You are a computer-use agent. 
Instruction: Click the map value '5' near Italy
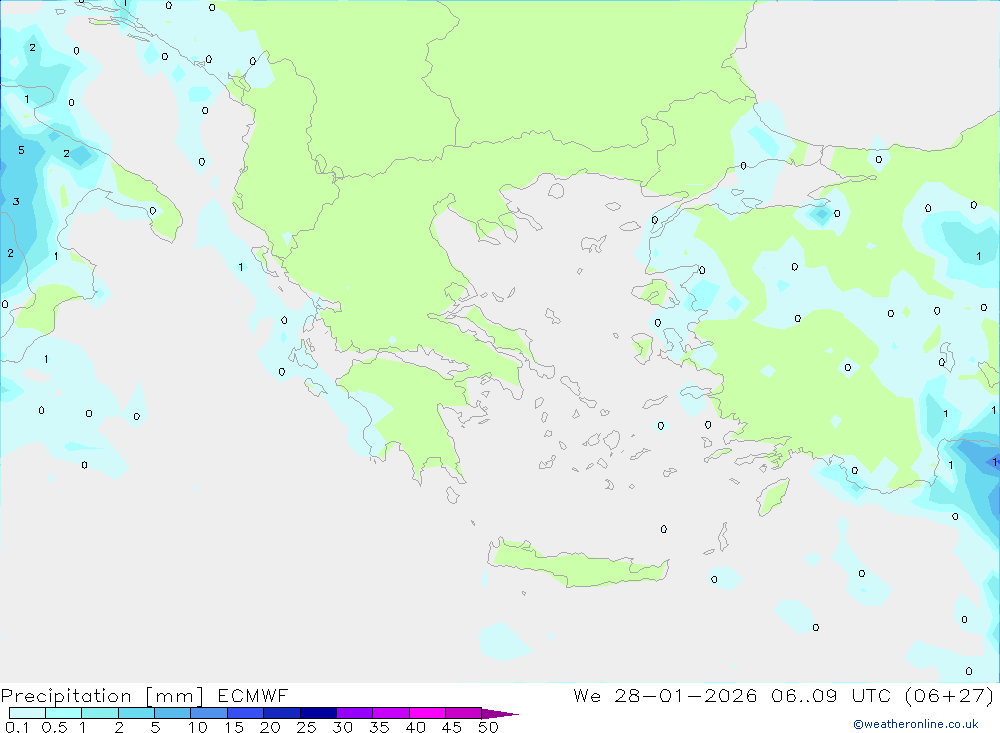(x=21, y=151)
